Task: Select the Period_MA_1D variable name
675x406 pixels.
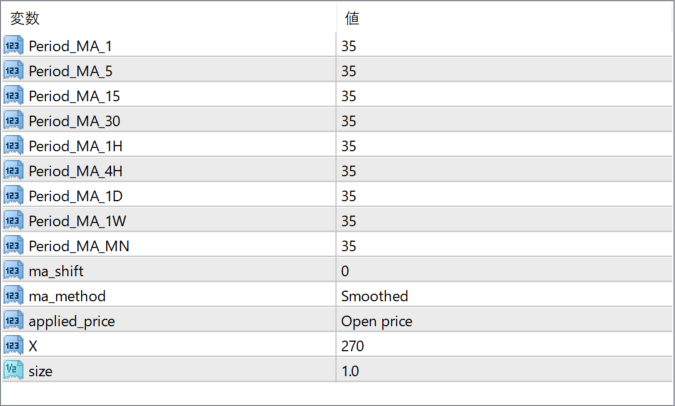Action: [76, 196]
